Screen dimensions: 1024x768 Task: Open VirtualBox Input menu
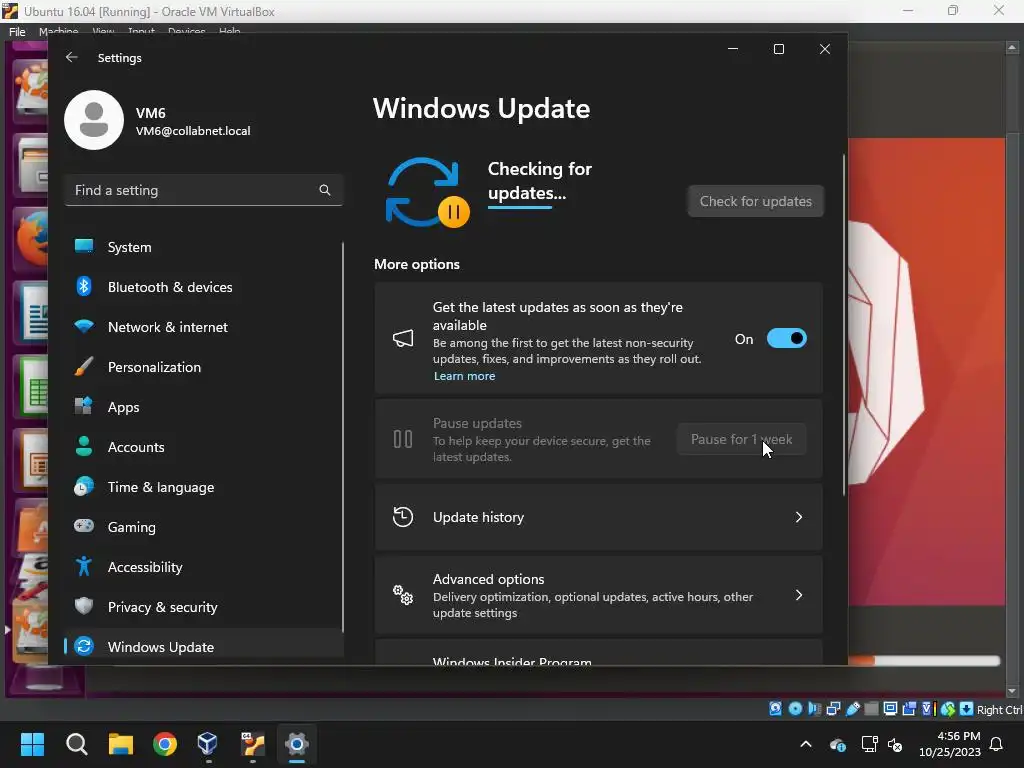click(x=141, y=31)
